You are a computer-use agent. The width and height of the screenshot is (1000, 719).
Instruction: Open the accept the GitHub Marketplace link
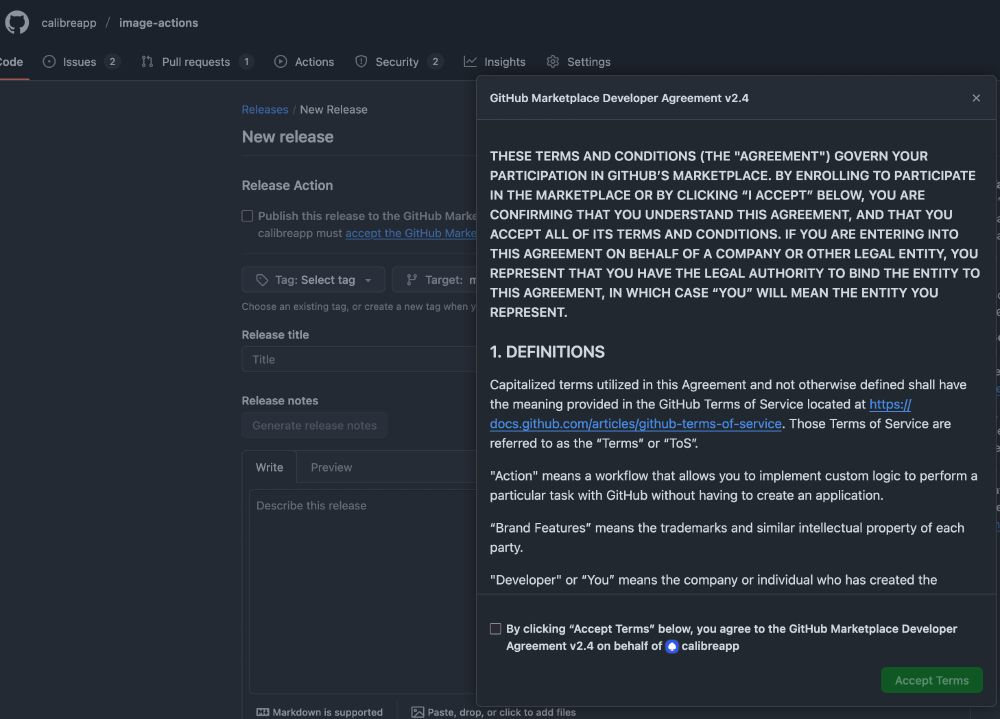(411, 233)
